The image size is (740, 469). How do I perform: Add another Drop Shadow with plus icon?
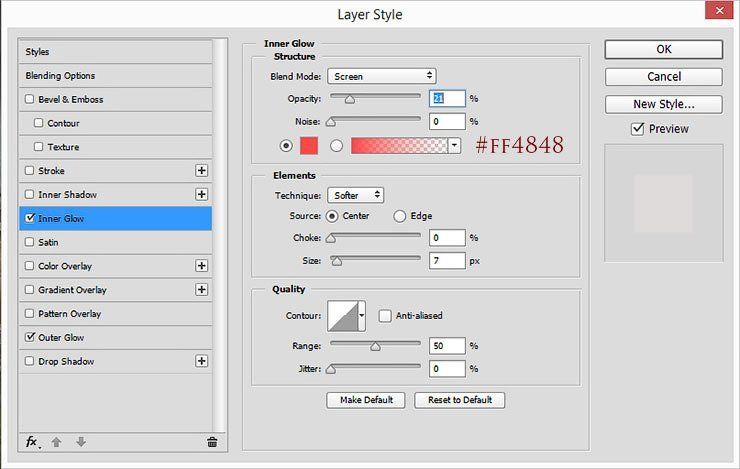[x=202, y=361]
